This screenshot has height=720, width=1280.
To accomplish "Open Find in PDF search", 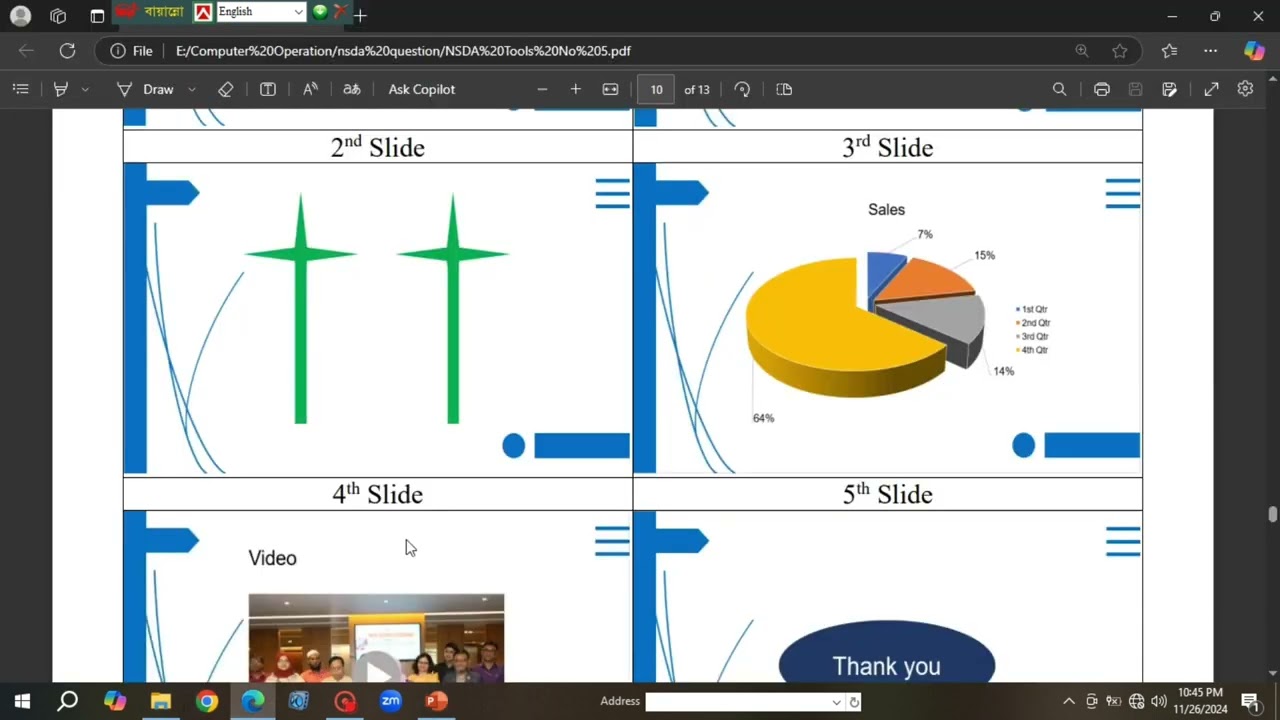I will point(1059,89).
